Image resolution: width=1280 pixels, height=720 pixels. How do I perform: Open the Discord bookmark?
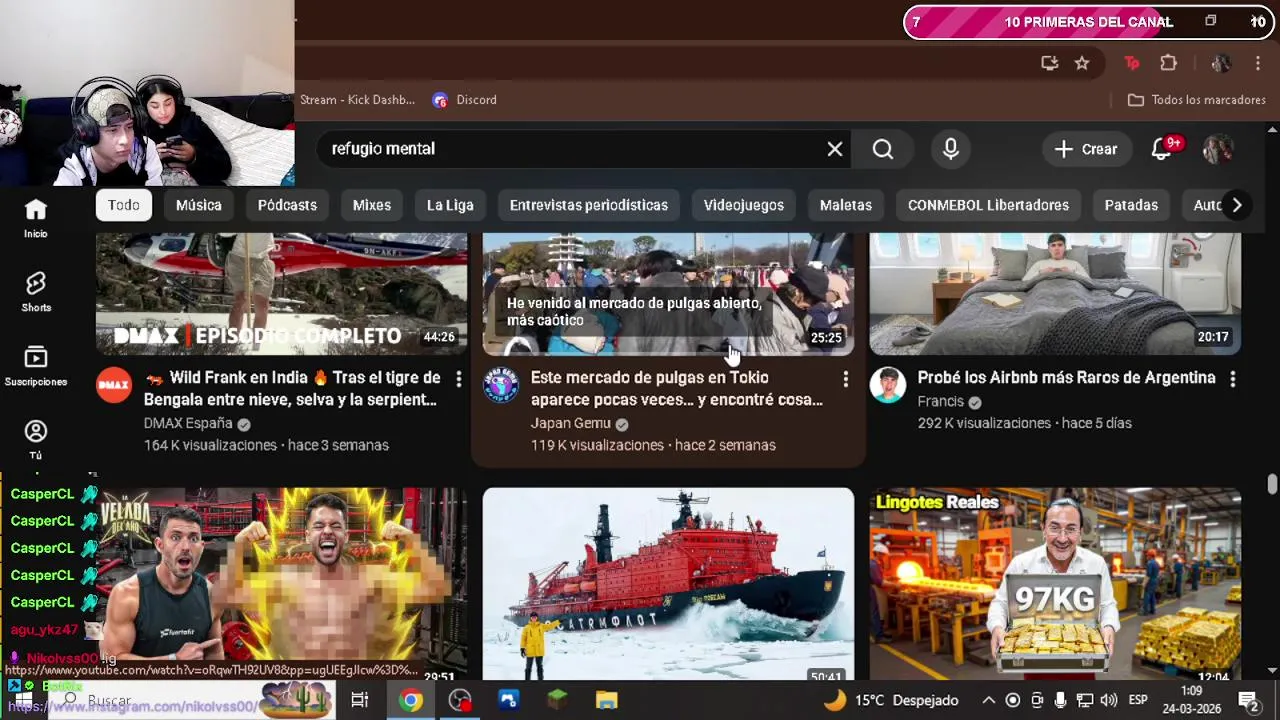pos(465,100)
